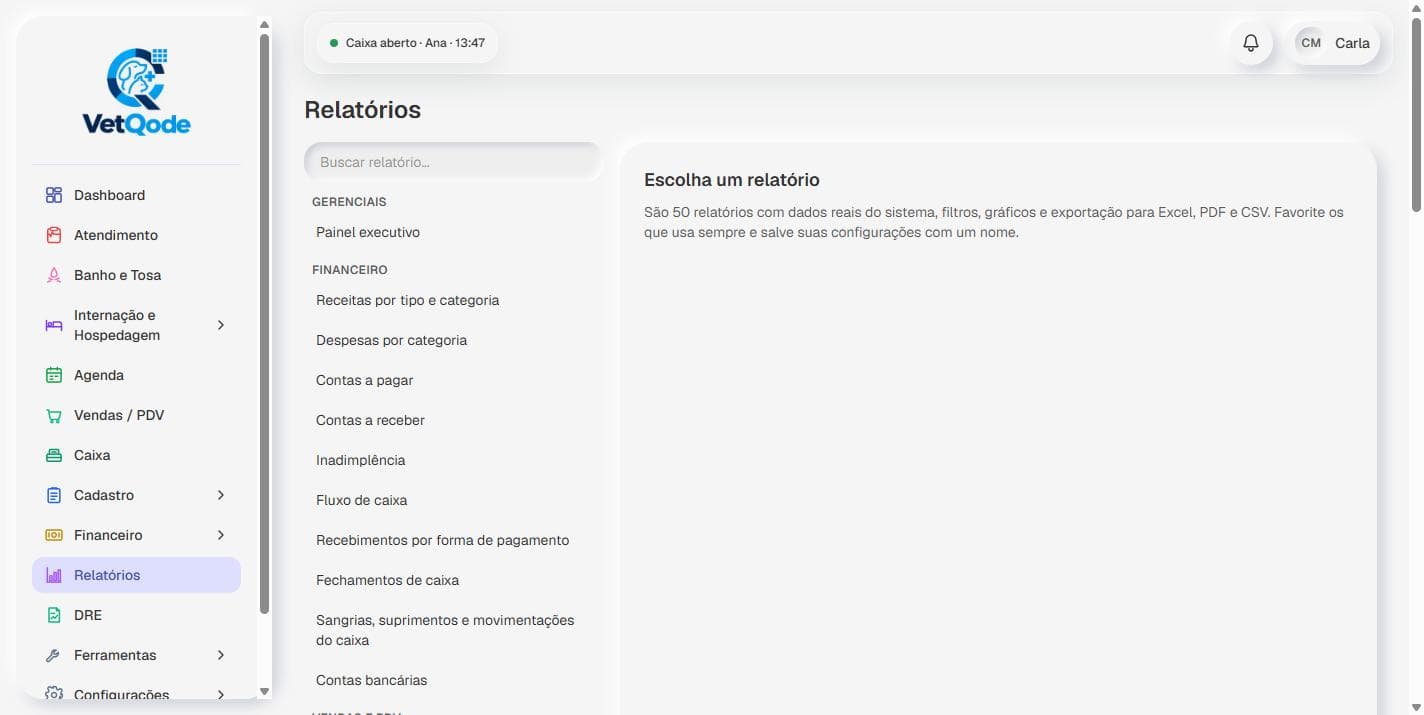
Task: Open Caixa aberto status pill
Action: click(407, 43)
